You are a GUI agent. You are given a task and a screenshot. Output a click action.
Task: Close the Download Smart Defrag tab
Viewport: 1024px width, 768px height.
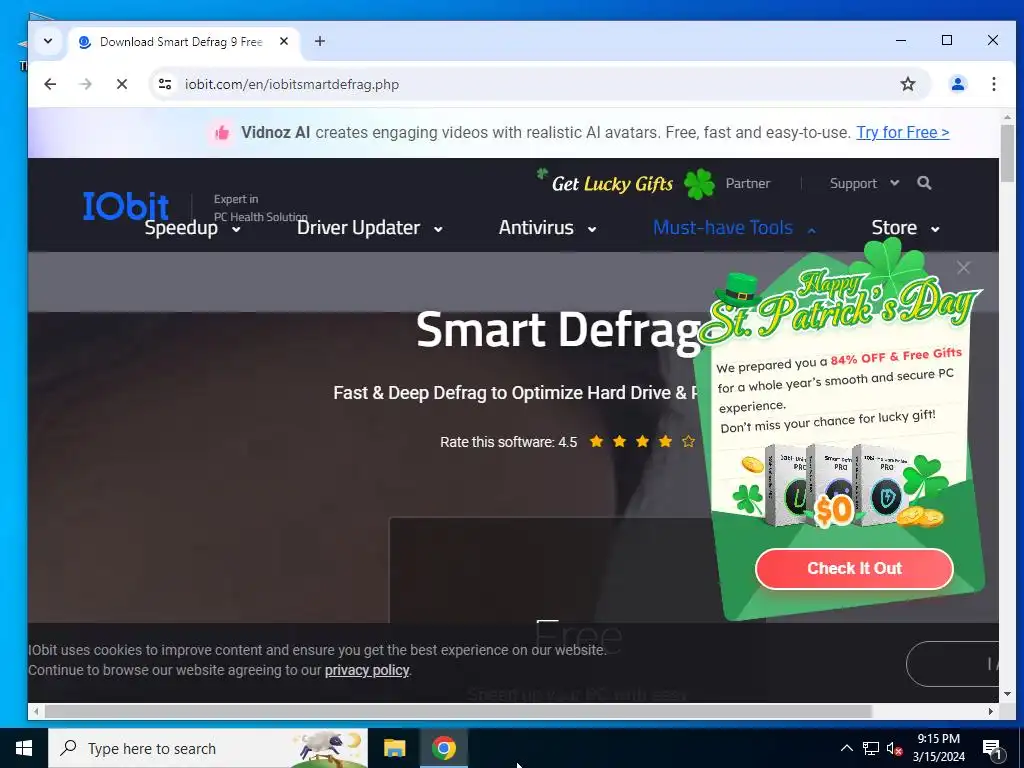coord(284,41)
